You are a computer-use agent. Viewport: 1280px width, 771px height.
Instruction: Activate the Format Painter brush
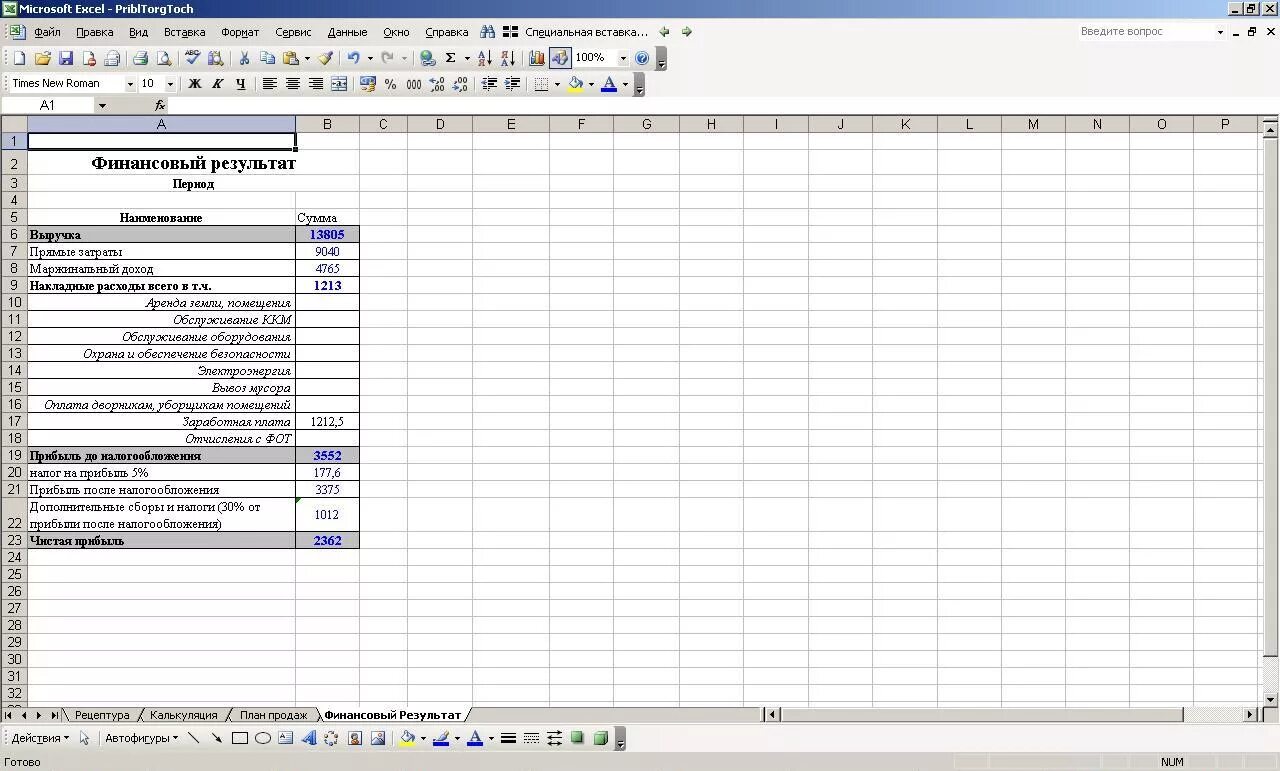tap(325, 58)
